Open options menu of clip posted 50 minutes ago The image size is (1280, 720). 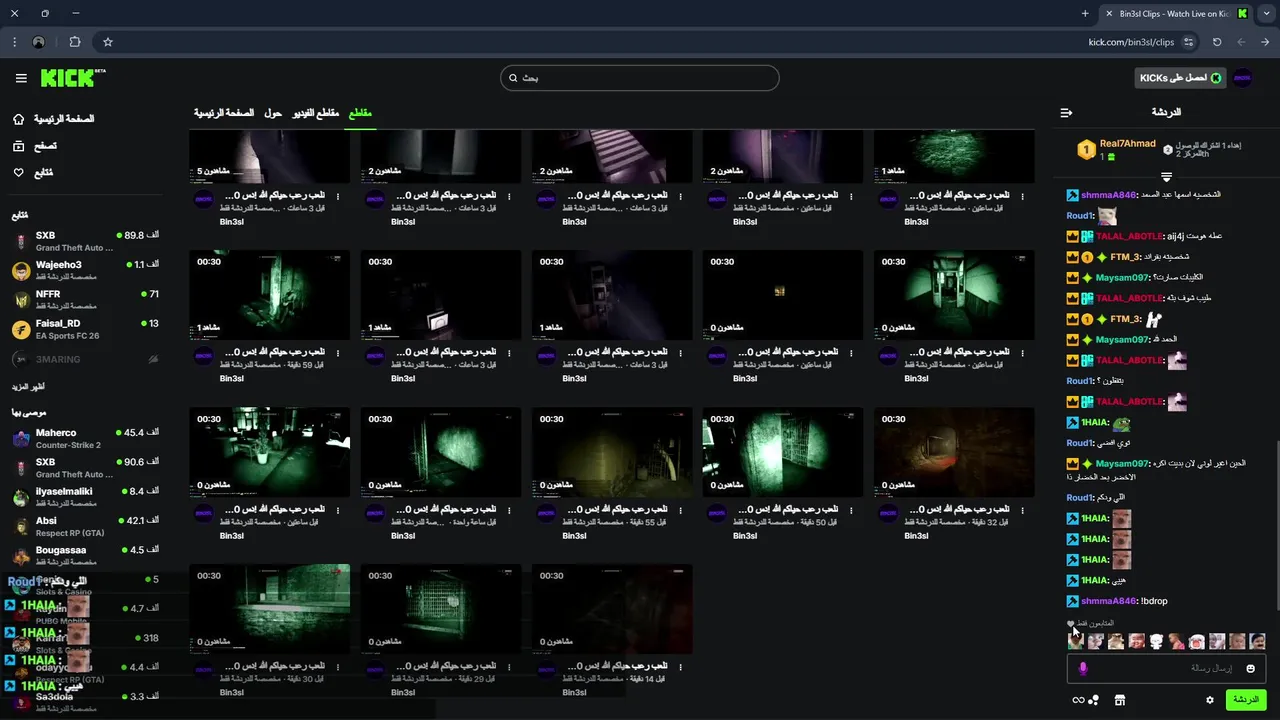coord(851,510)
